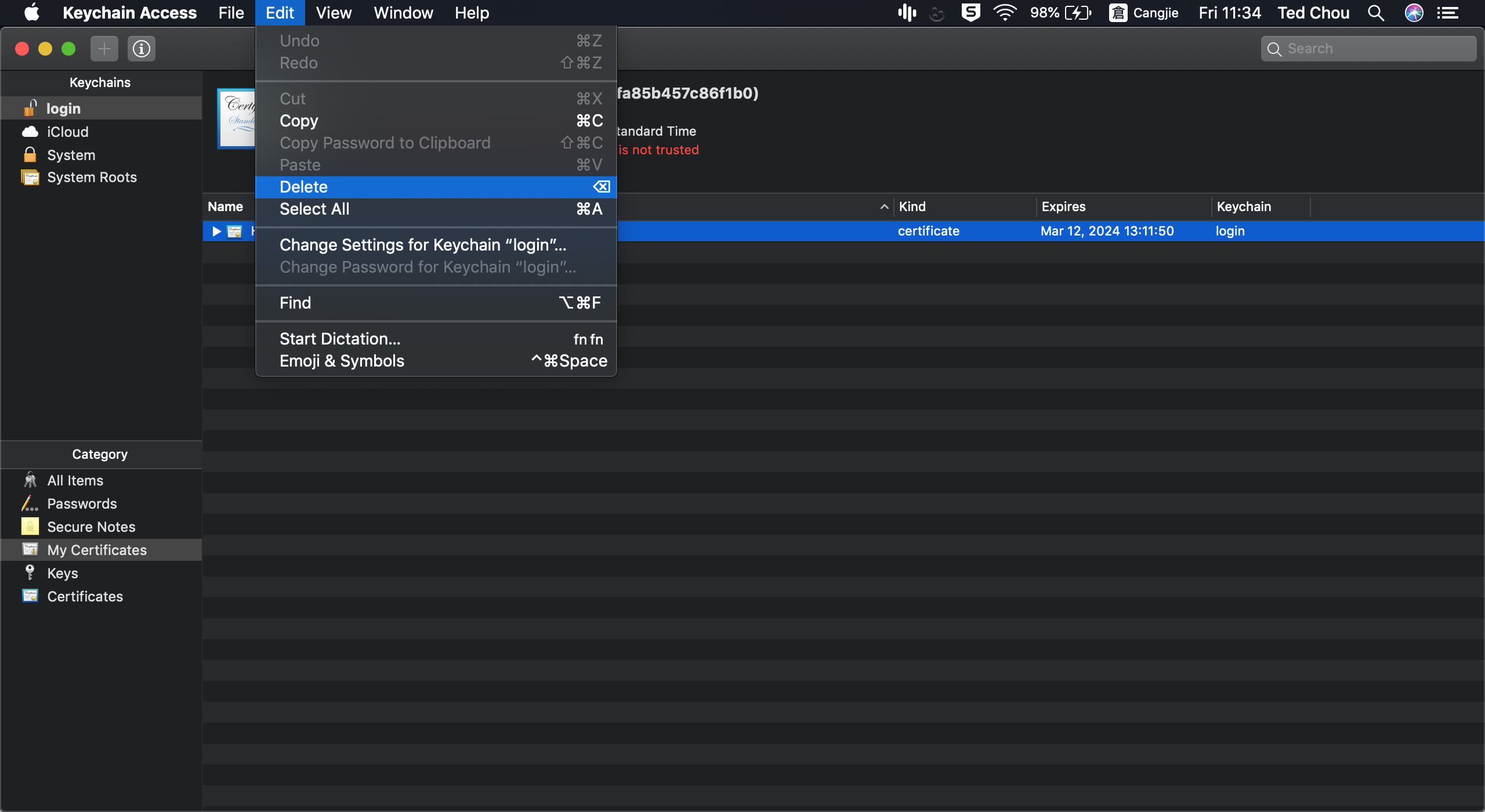Click the login value in Keychain column
Screen dimensions: 1485x812
coord(1230,231)
